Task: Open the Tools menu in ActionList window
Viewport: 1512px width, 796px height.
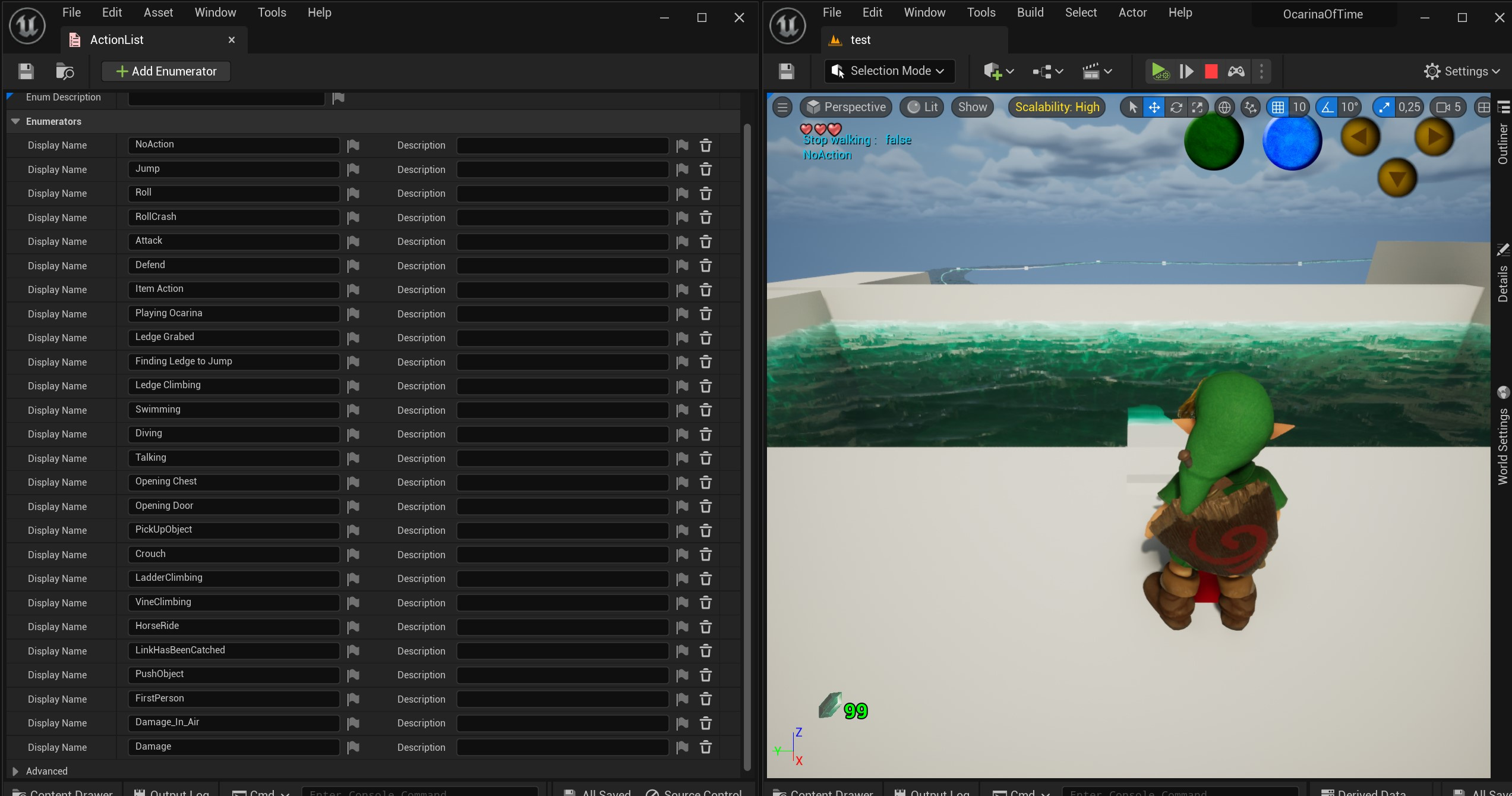Action: pos(272,12)
